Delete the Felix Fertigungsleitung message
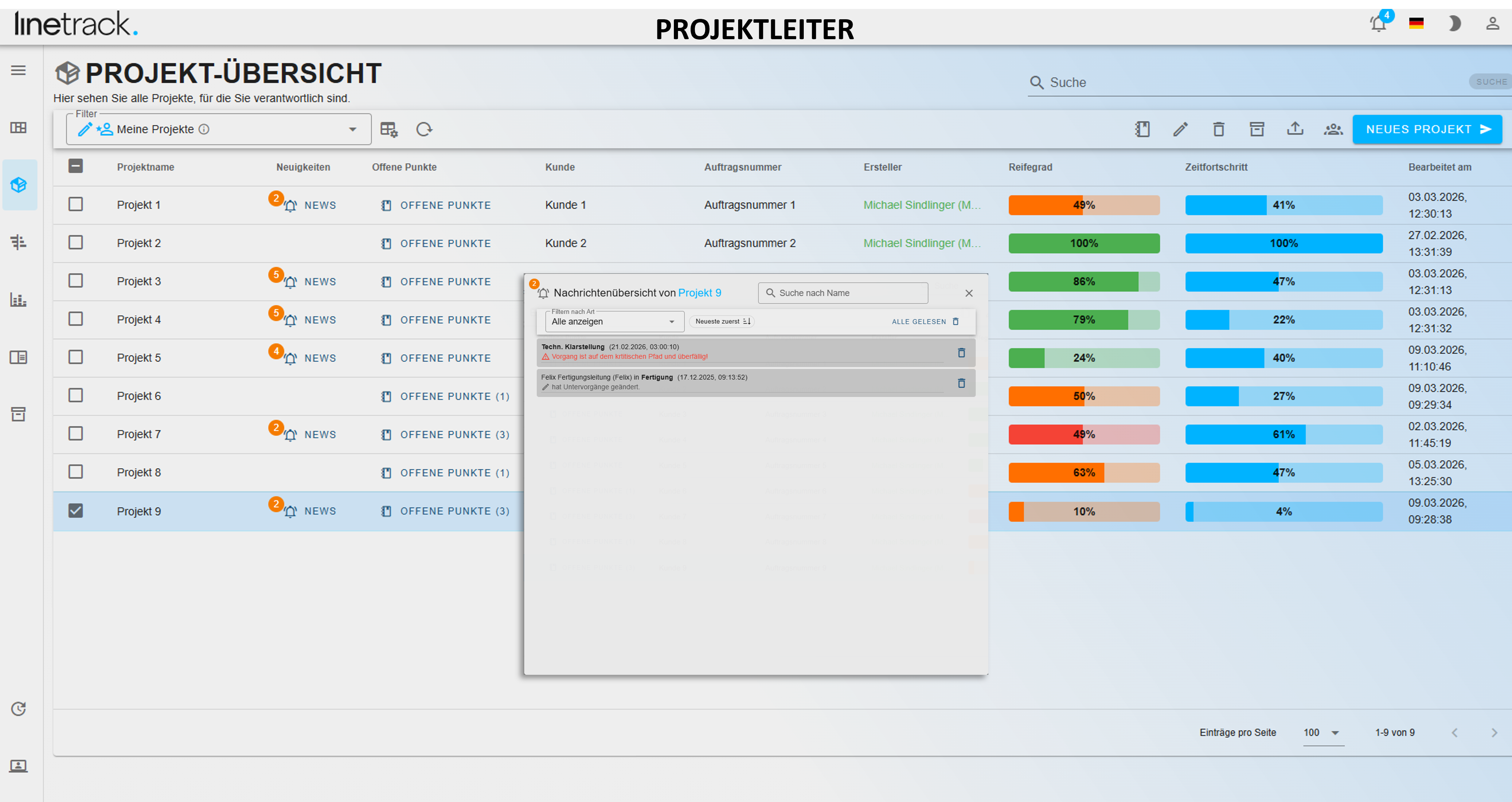 point(961,383)
